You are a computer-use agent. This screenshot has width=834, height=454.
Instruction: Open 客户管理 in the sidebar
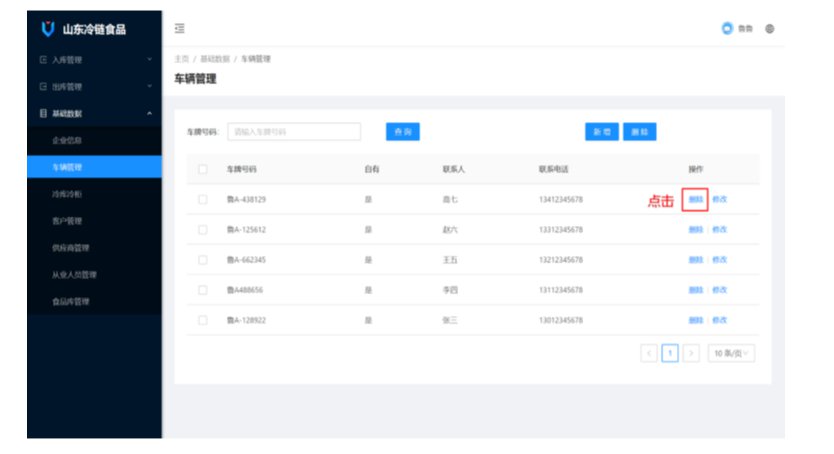click(67, 221)
